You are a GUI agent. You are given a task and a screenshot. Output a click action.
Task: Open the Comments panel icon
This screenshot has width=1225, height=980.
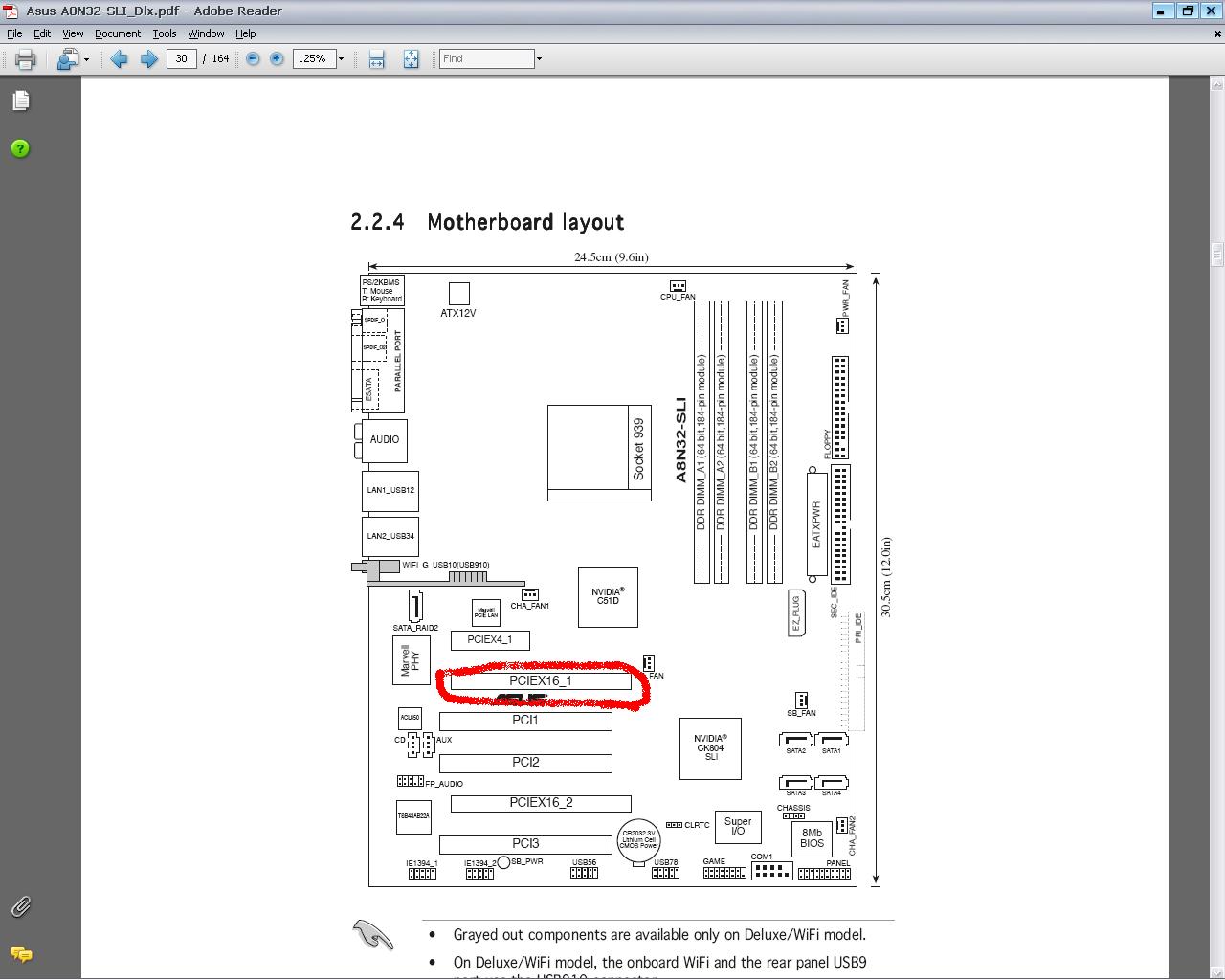pos(20,954)
